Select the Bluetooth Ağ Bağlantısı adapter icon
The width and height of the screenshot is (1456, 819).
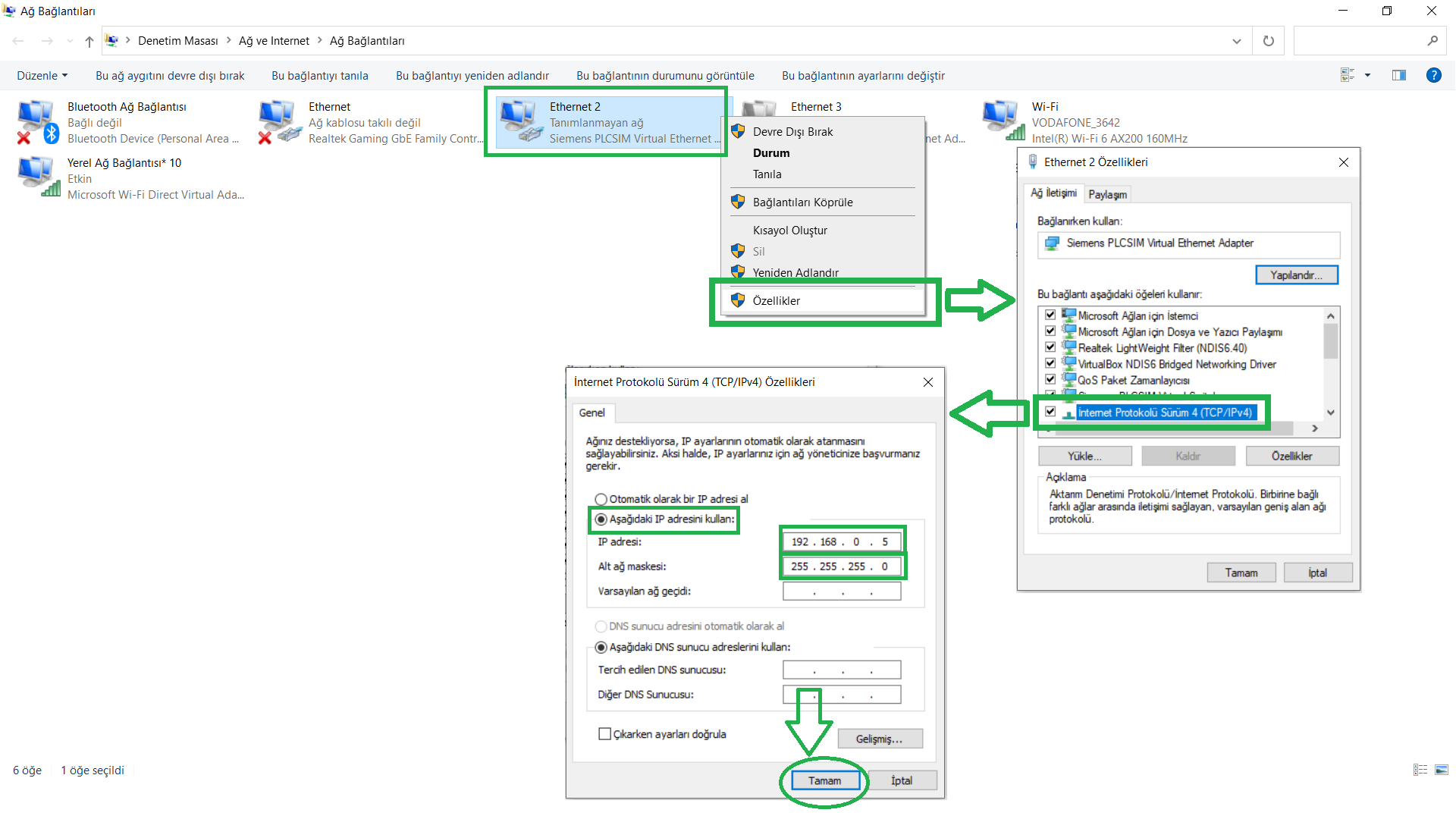pyautogui.click(x=36, y=121)
